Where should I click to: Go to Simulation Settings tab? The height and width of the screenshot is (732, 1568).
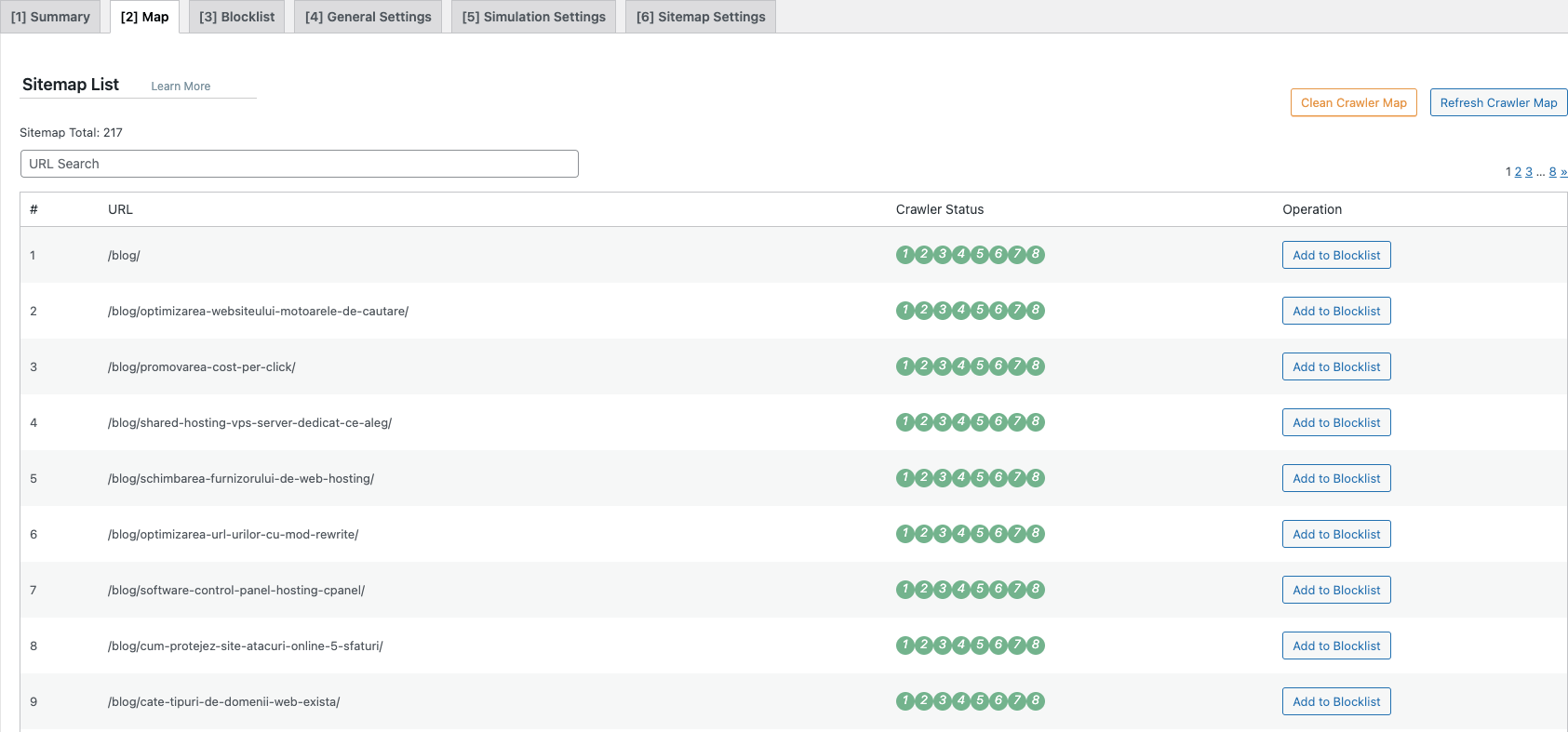[x=533, y=17]
